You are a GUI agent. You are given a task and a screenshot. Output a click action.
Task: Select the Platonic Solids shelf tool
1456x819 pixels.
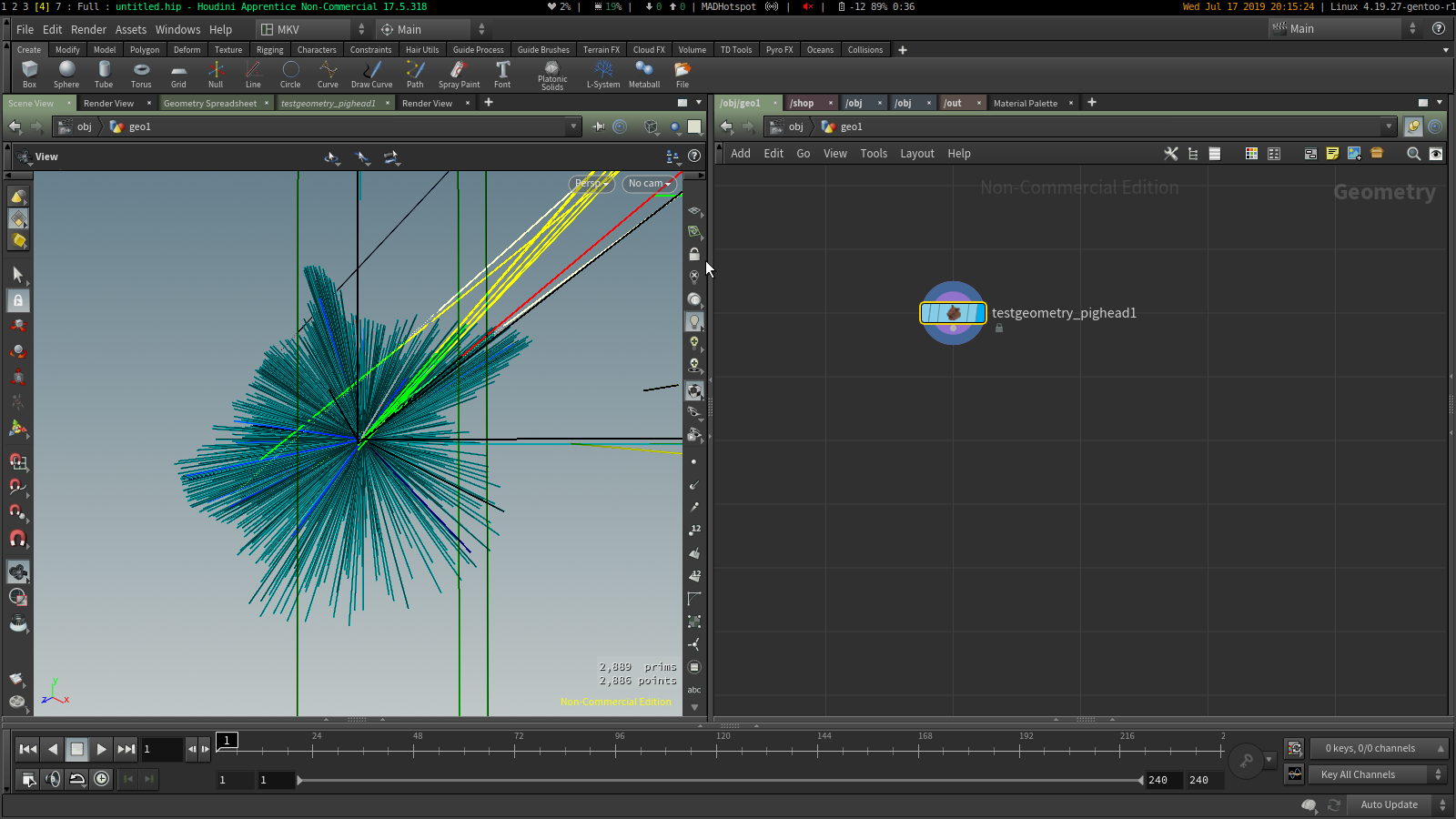[552, 75]
